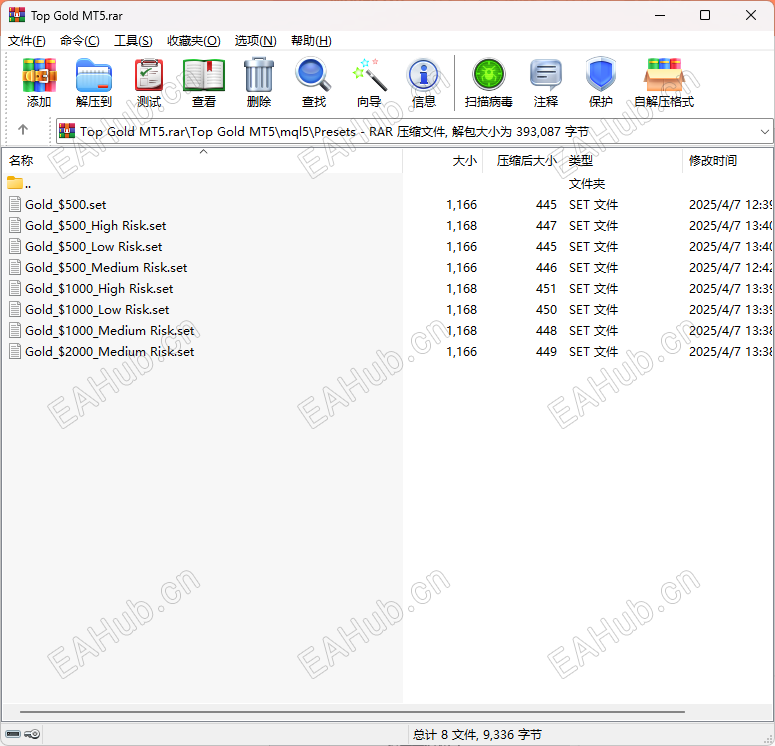Screen dimensions: 775x746
Task: Click the status bar total '总计 8 文件, 9,336 字节'
Action: click(x=477, y=735)
